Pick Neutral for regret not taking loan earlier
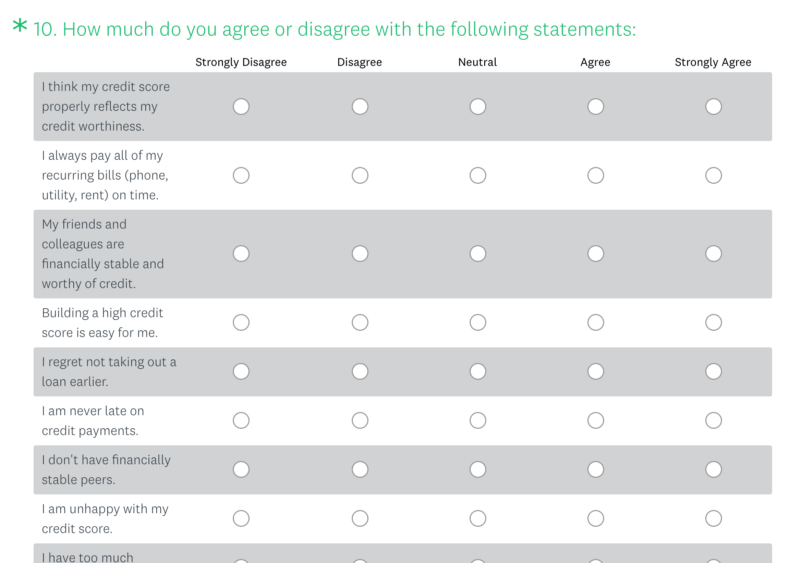Screen dimensions: 800x563 pos(478,372)
